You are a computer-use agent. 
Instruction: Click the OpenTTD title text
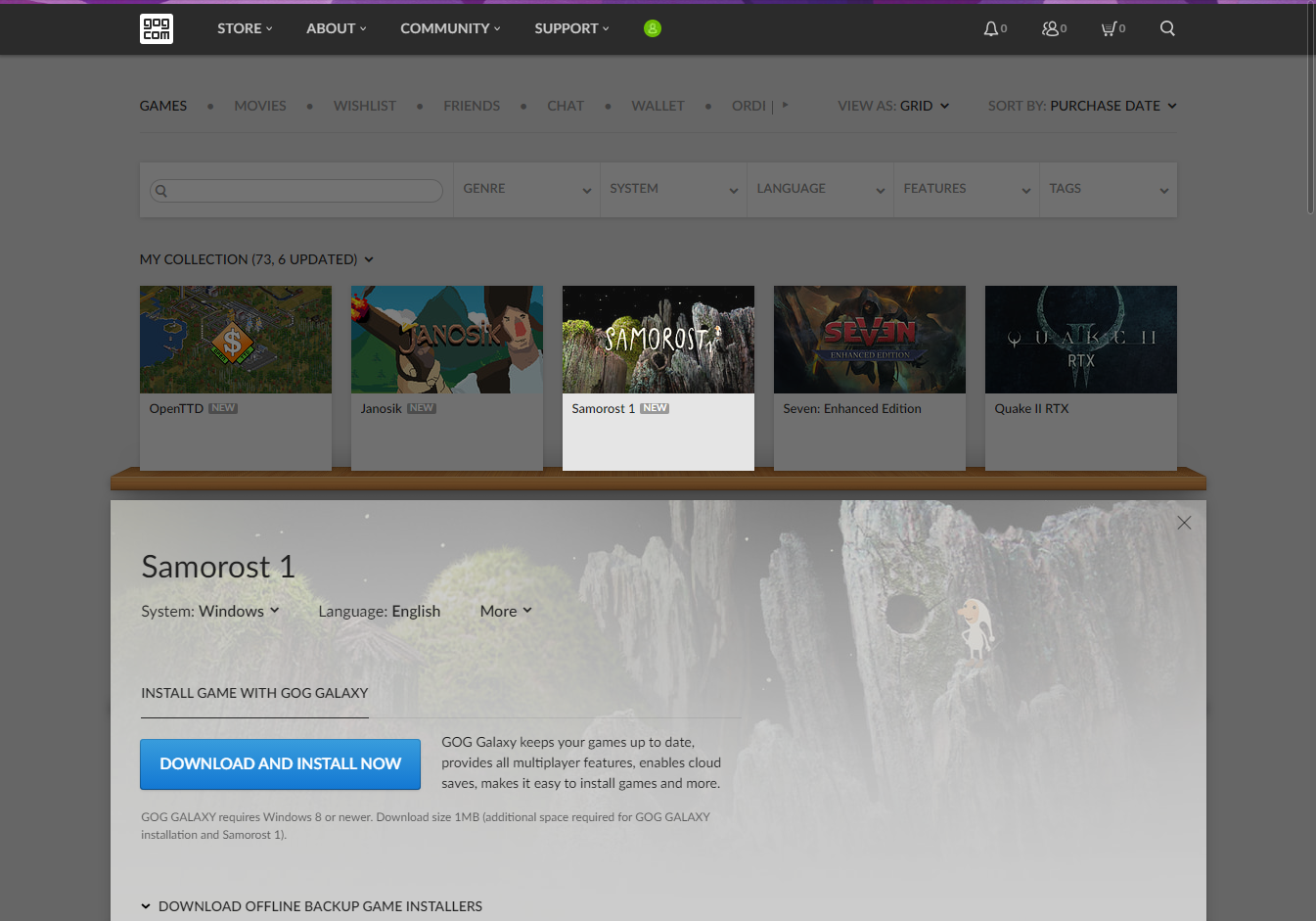pos(176,409)
